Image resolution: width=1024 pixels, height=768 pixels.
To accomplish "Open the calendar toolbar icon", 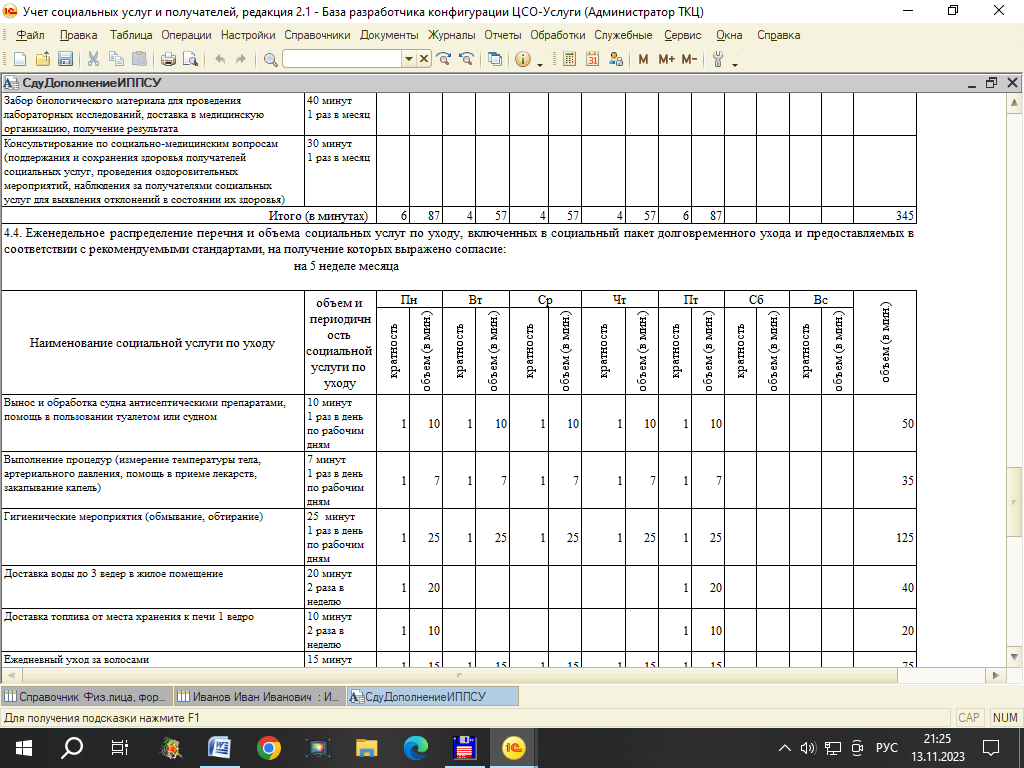I will coord(593,59).
